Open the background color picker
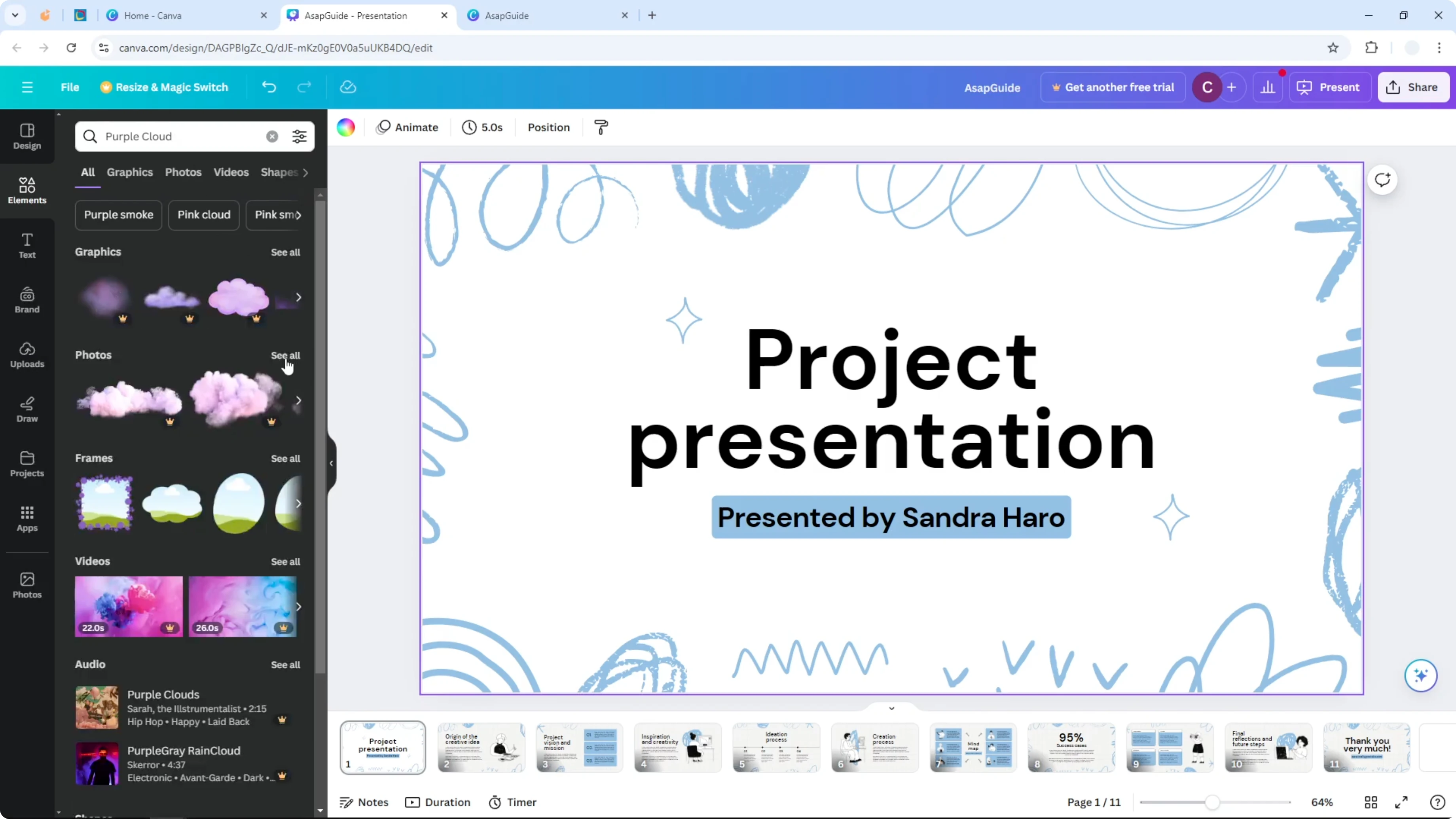 (346, 127)
